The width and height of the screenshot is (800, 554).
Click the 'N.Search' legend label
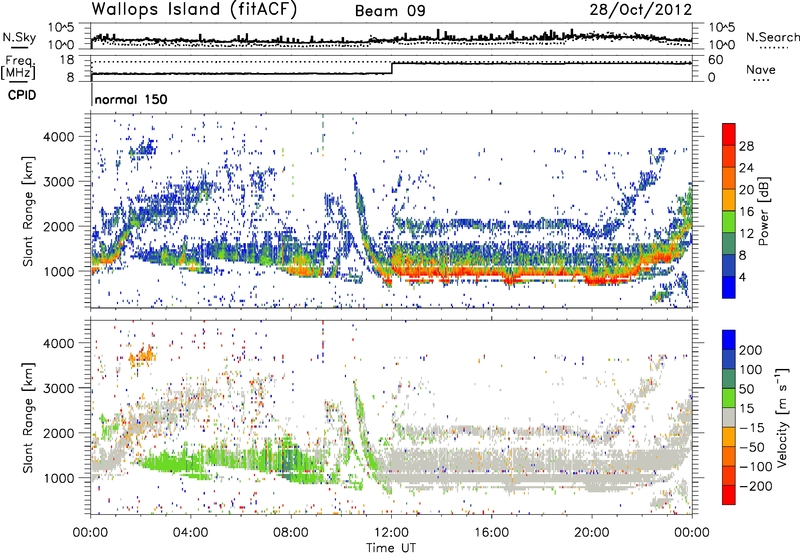[772, 37]
